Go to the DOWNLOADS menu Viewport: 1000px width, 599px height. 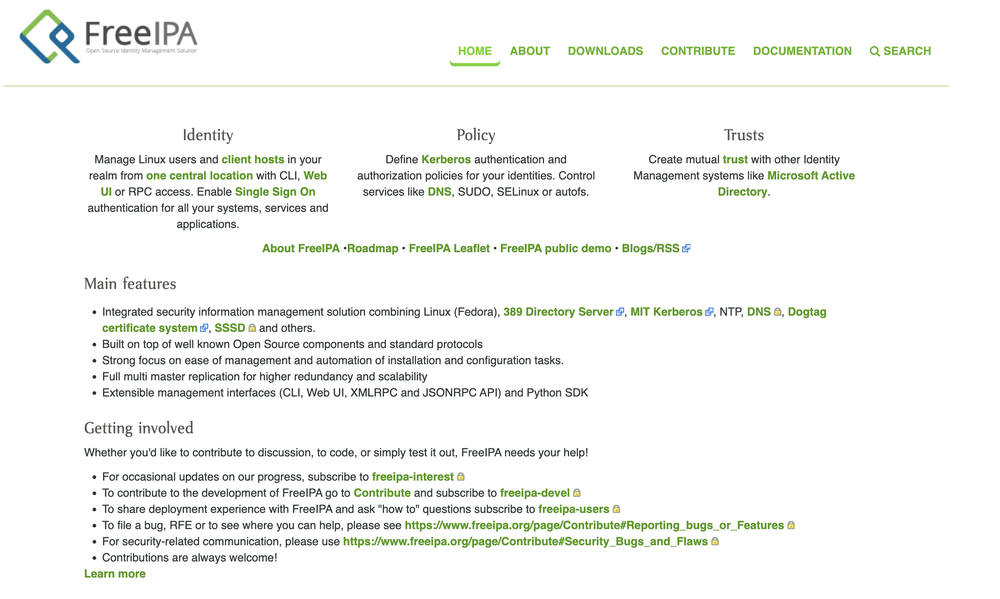tap(605, 51)
